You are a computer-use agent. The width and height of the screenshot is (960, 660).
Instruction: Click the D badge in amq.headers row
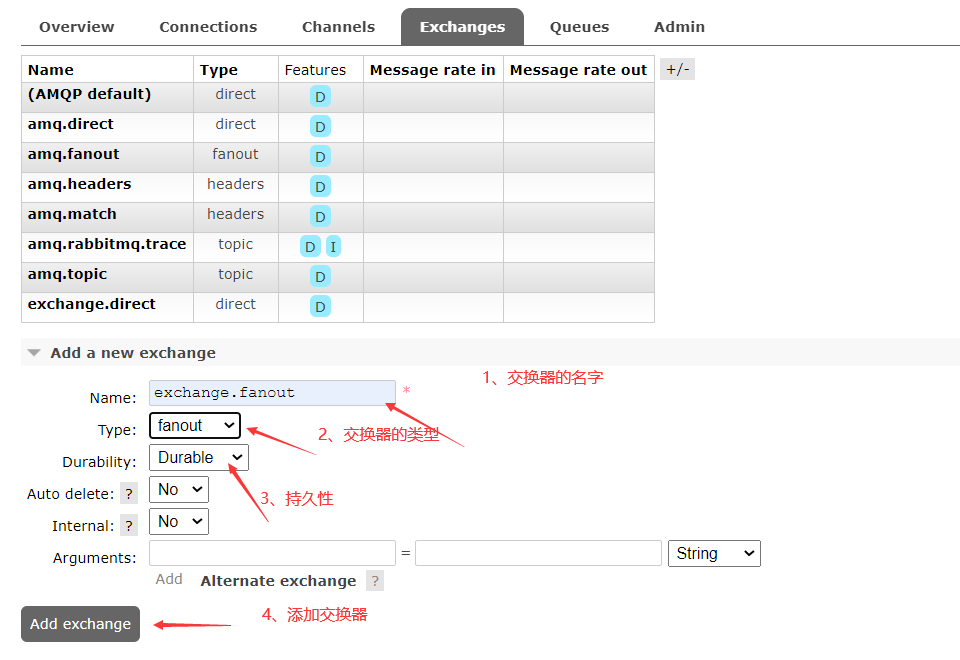pyautogui.click(x=320, y=187)
